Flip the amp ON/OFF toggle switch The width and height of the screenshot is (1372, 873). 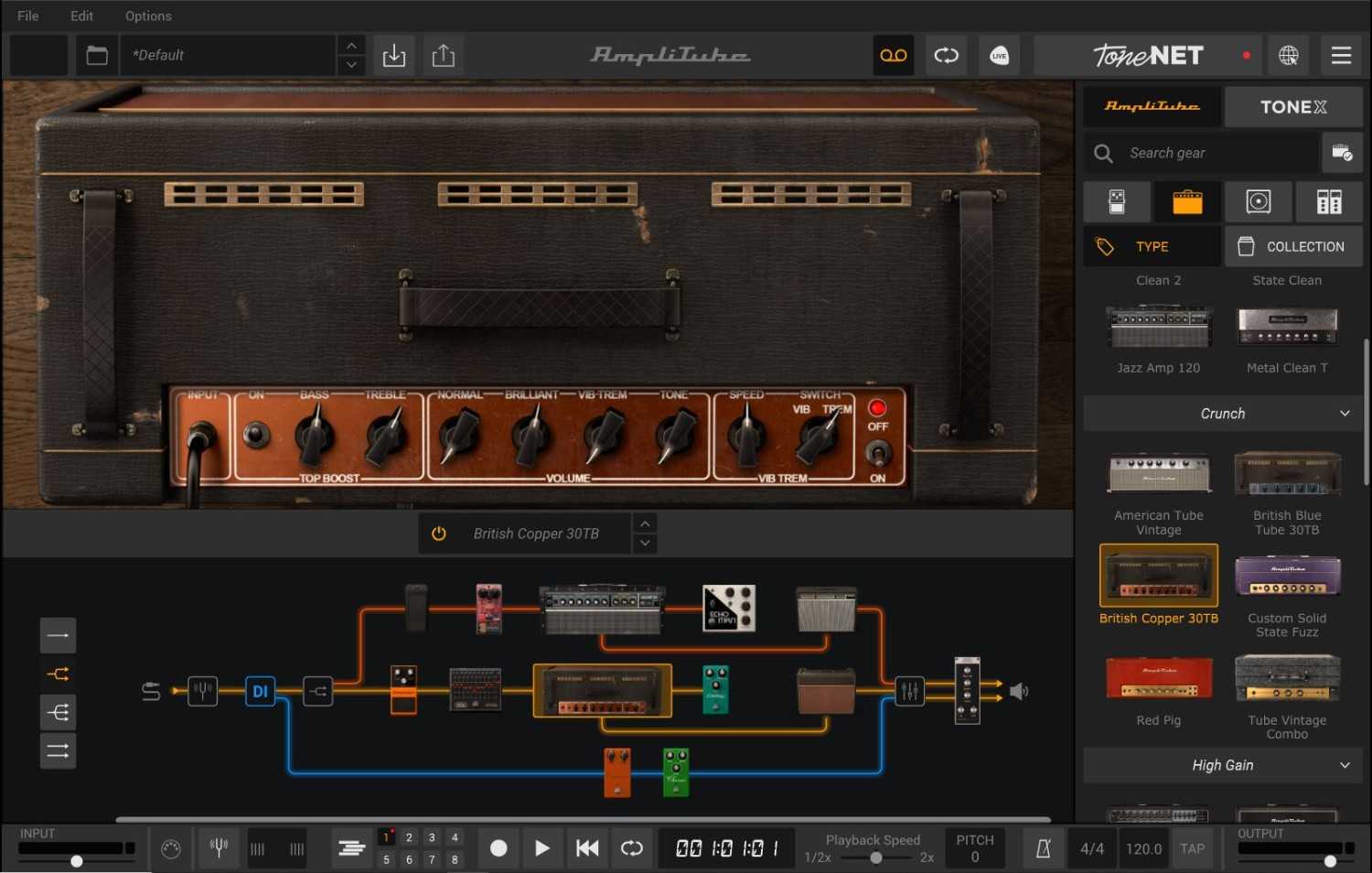[877, 451]
